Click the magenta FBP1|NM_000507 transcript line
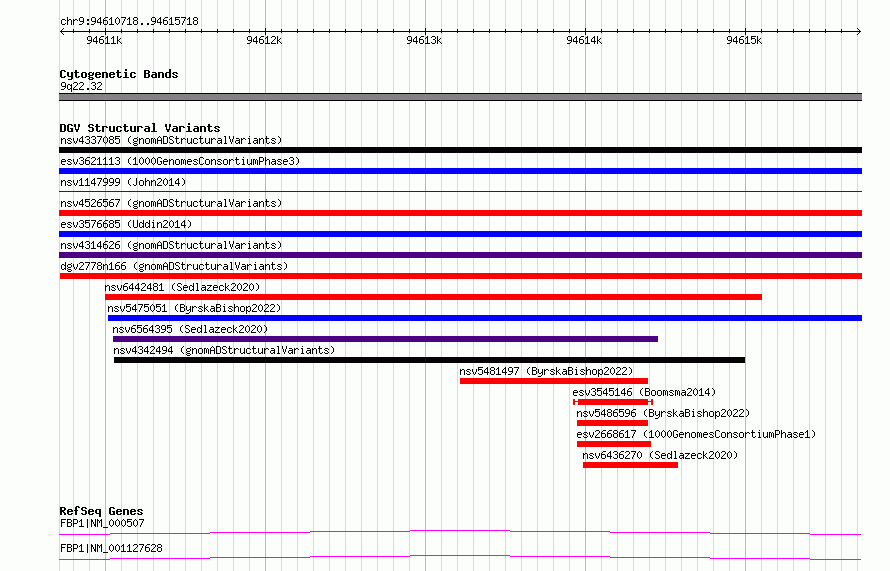 tap(460, 532)
